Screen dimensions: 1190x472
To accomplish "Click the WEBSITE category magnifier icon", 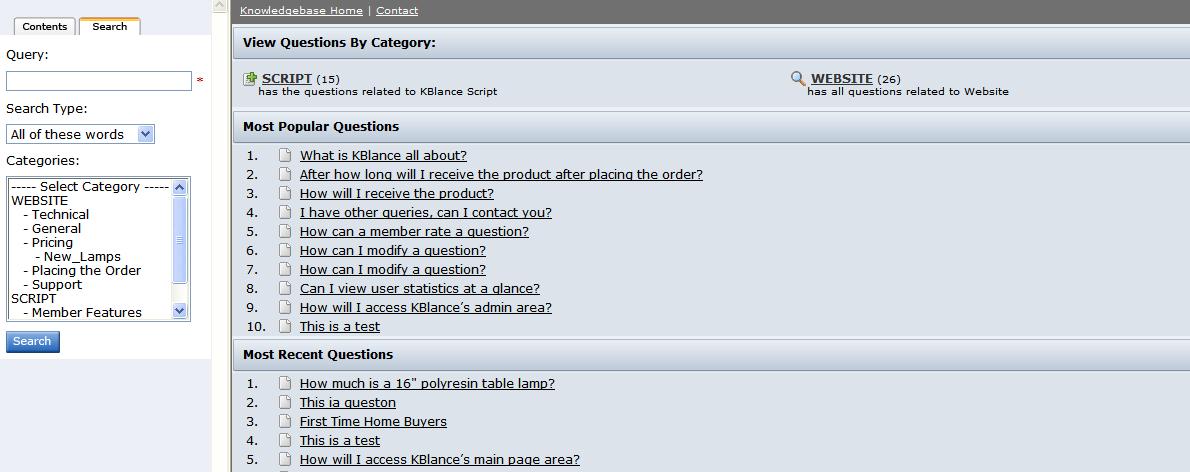I will coord(798,78).
